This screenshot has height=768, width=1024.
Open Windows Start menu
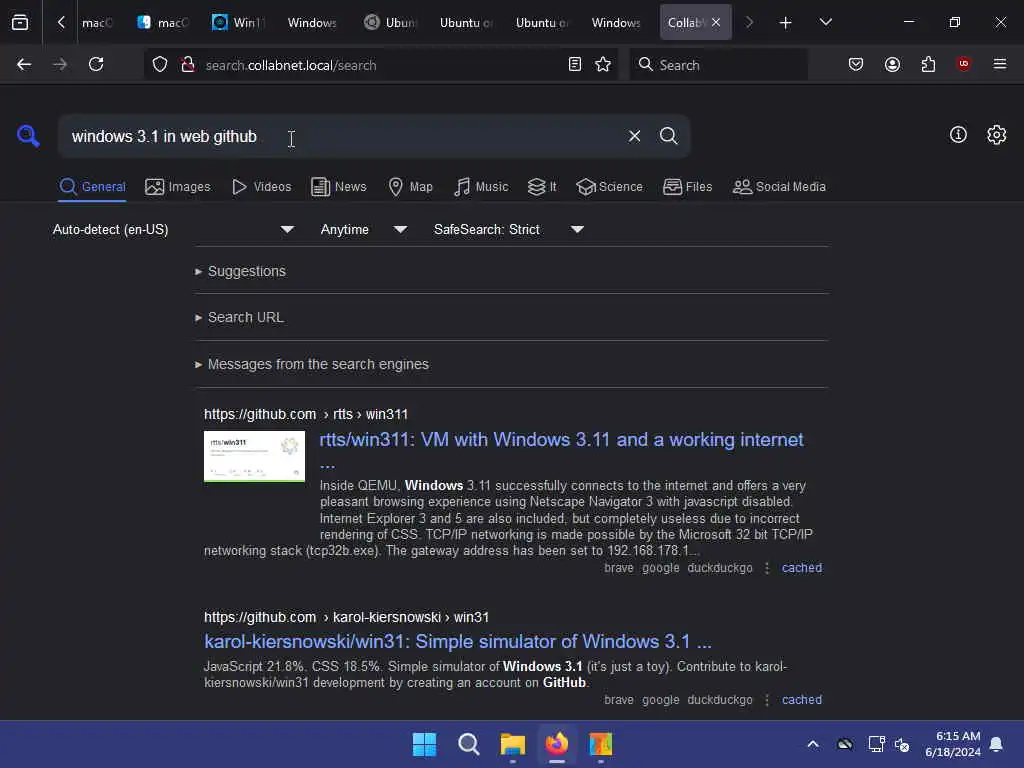click(x=424, y=744)
